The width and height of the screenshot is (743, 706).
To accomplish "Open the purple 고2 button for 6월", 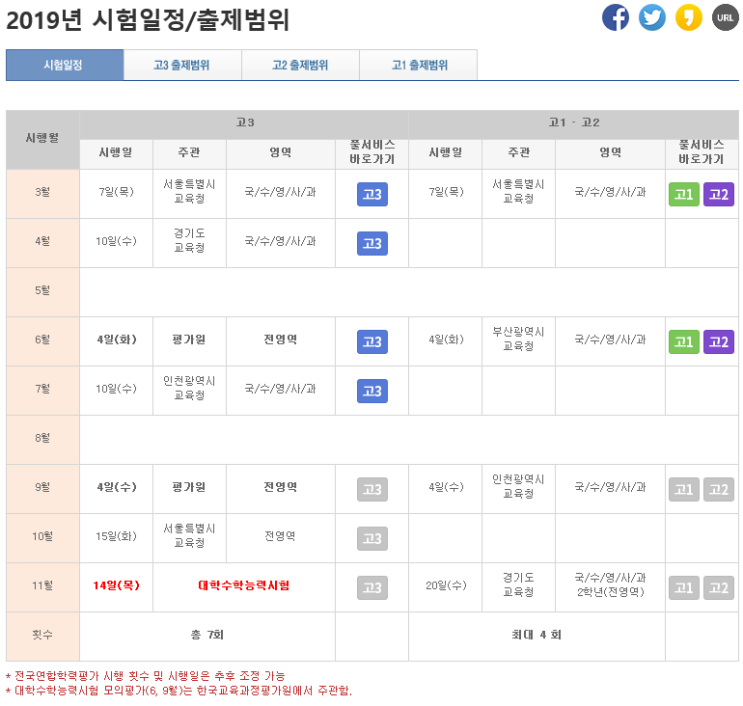I will pyautogui.click(x=719, y=342).
